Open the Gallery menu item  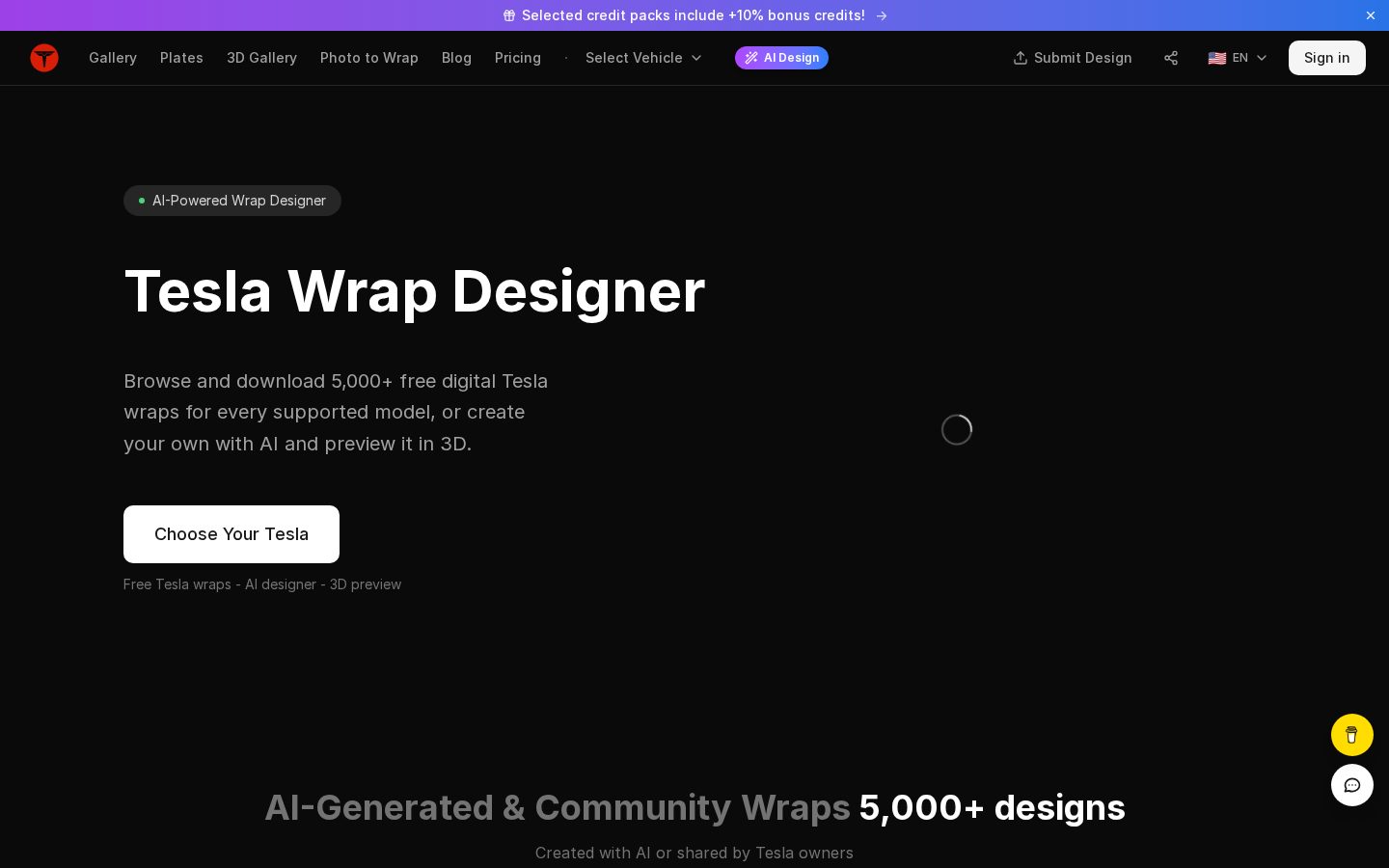pos(113,58)
